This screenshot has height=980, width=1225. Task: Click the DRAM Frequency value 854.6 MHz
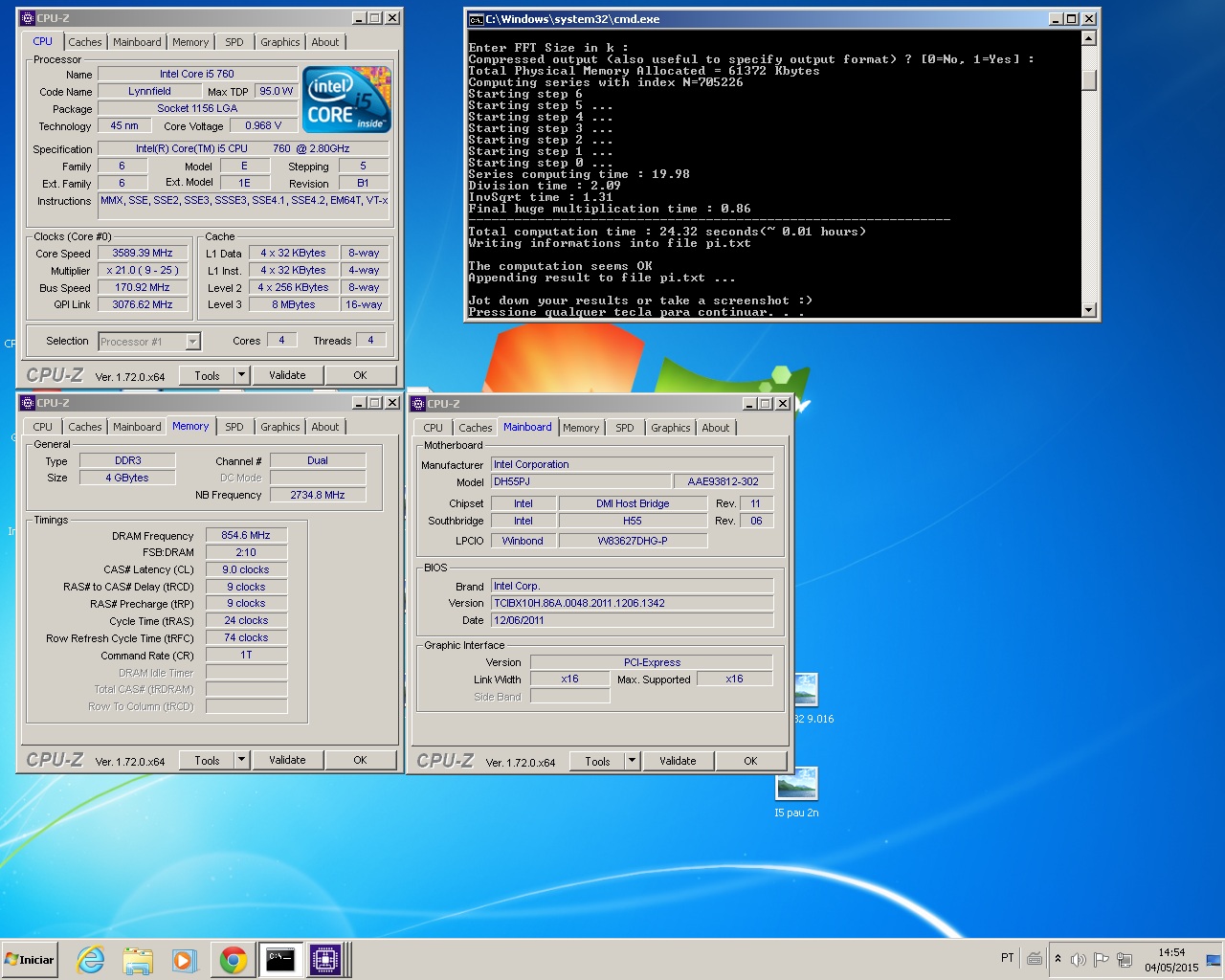(x=246, y=536)
